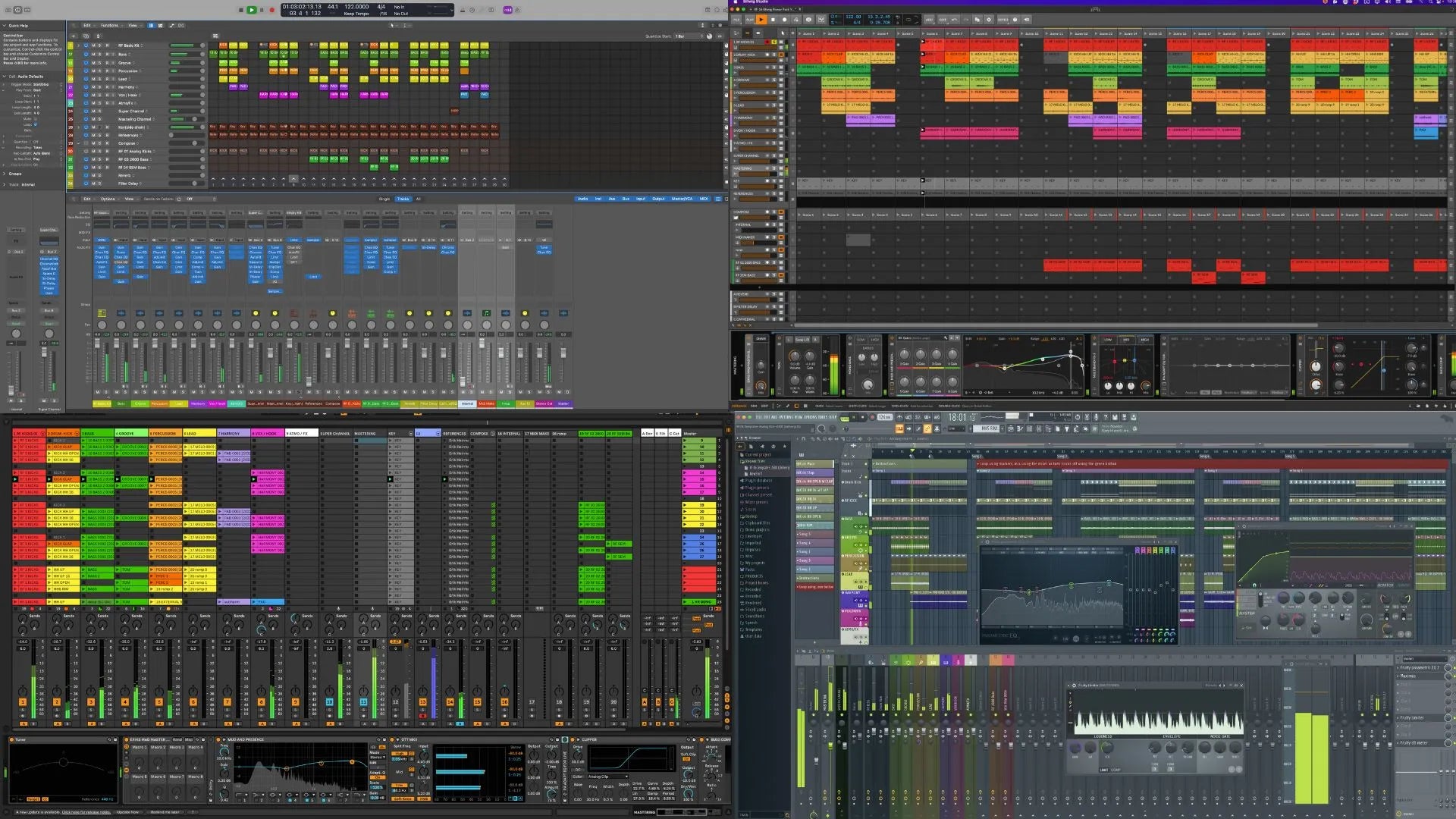Click the search magnifier icon in FL Studio's browser

pyautogui.click(x=773, y=447)
